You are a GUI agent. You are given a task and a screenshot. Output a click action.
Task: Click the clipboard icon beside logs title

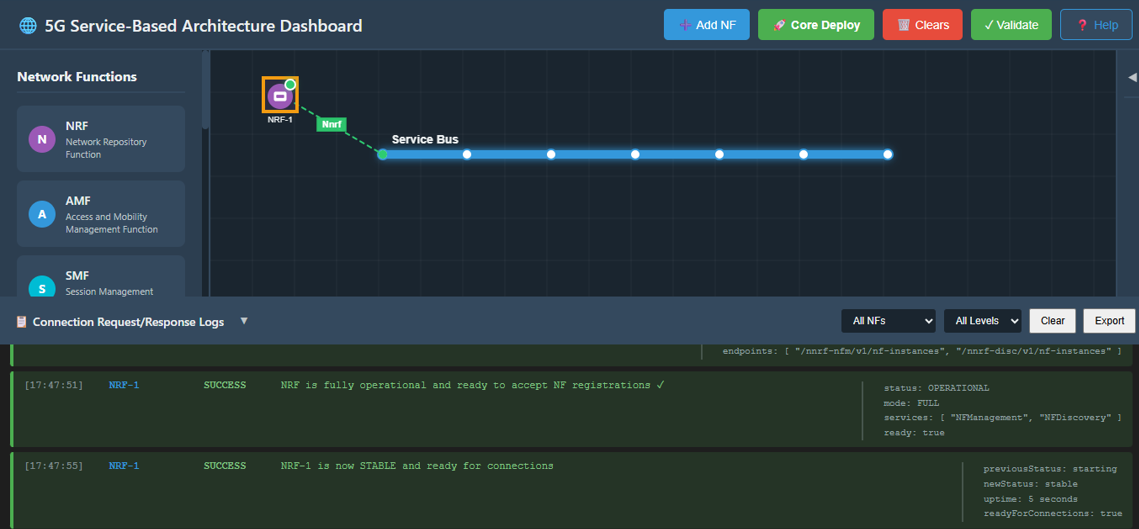[x=22, y=322]
